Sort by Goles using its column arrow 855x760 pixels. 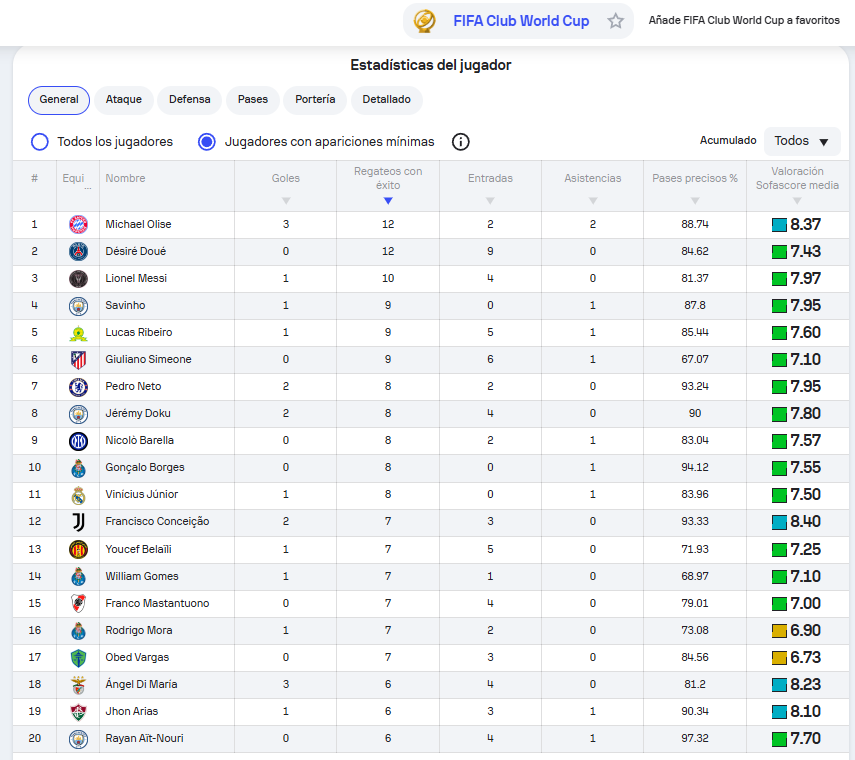[286, 201]
